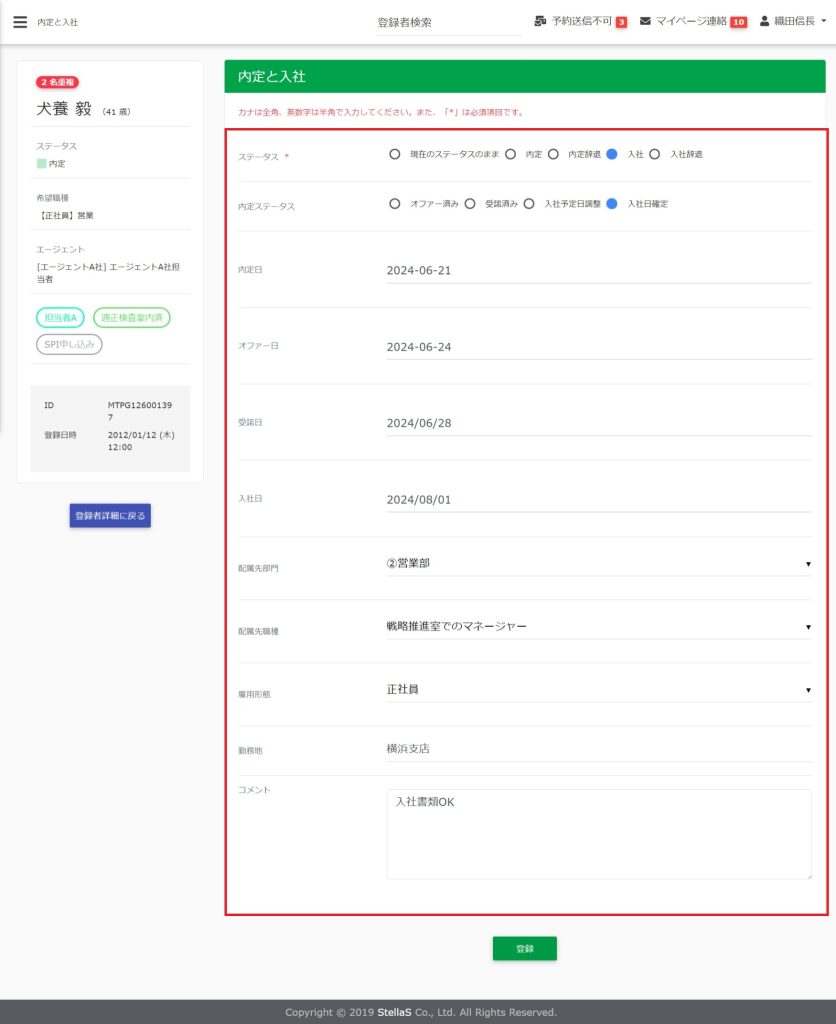Click the マイページ連絡 envelope icon
Viewport: 836px width, 1024px height.
point(646,21)
